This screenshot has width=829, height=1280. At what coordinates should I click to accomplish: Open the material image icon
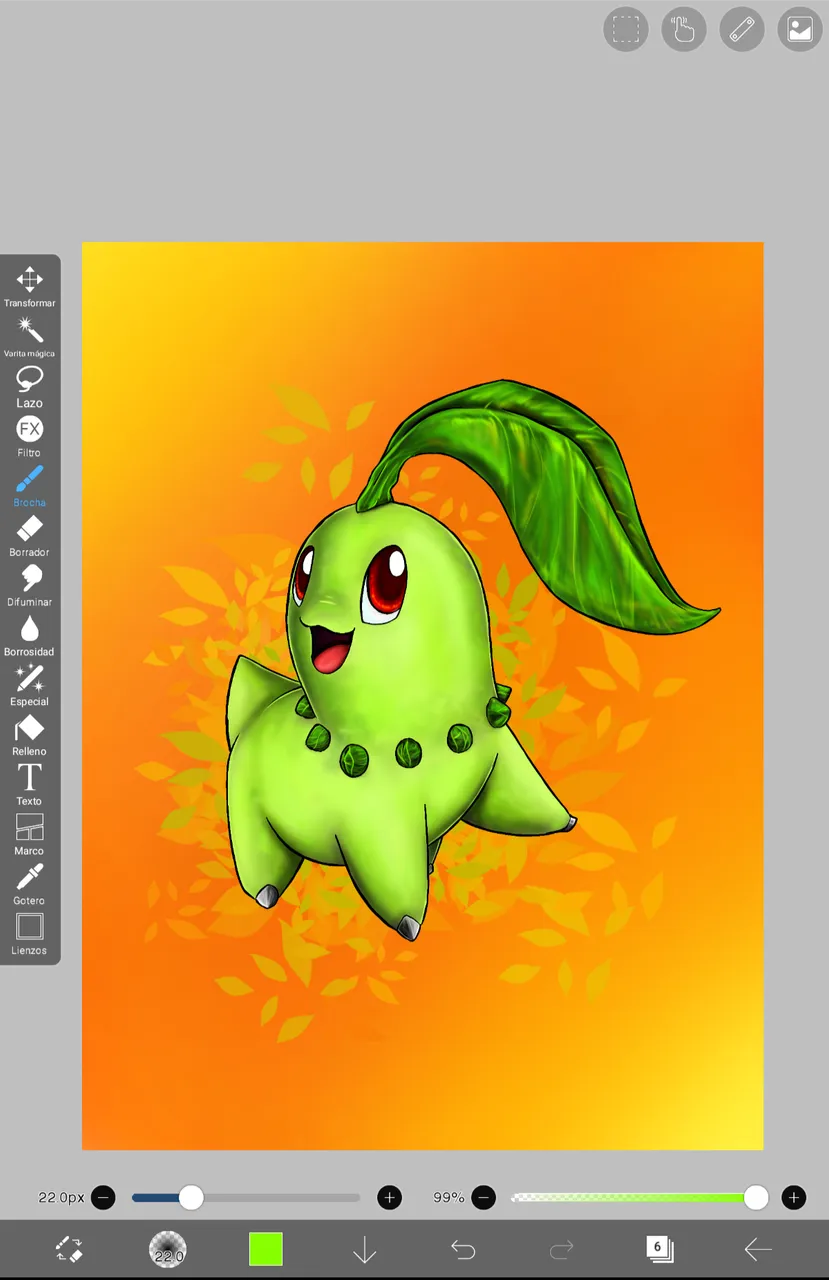[800, 29]
